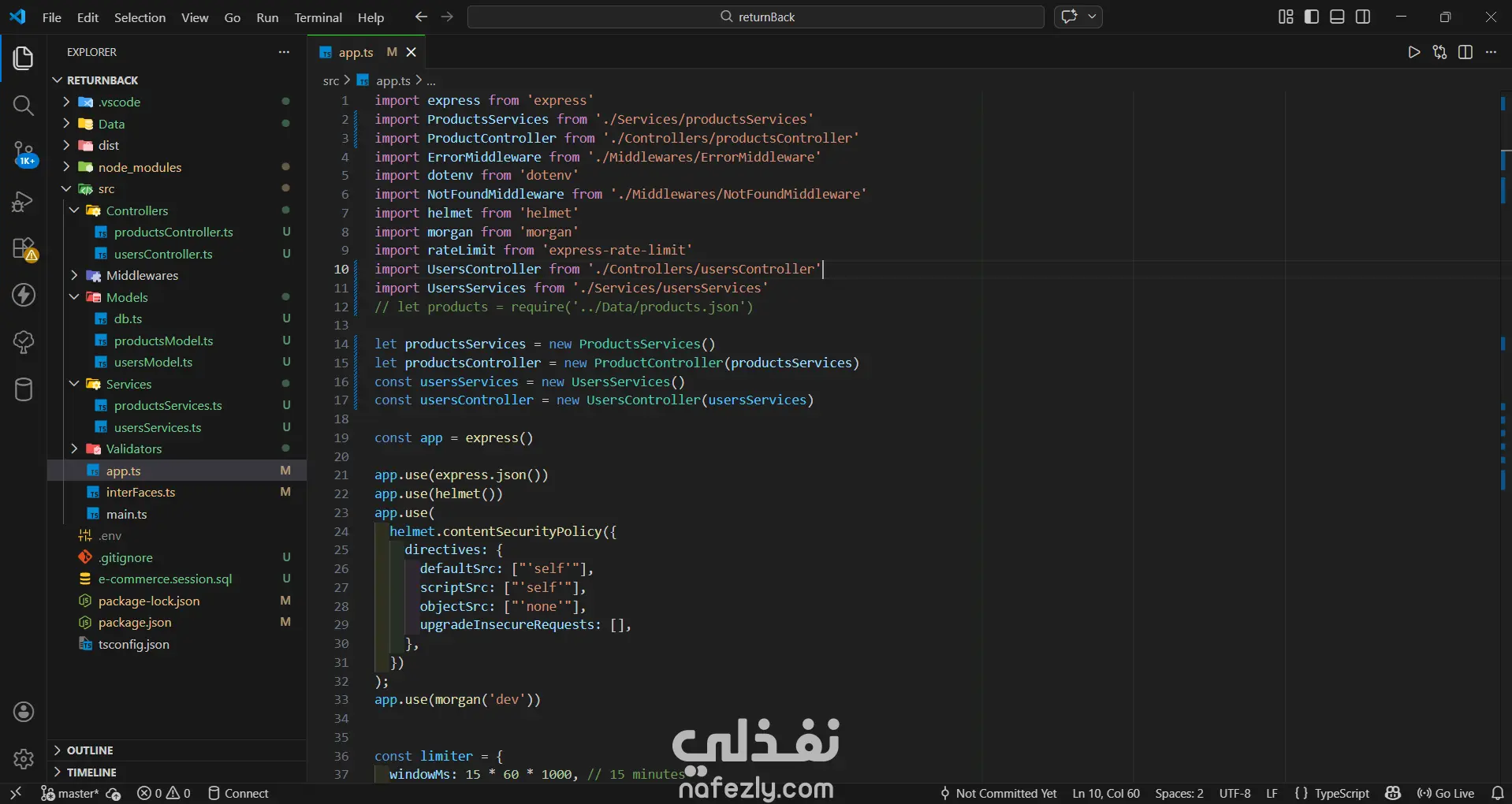This screenshot has width=1512, height=804.
Task: Expand the Validators folder
Action: [x=74, y=449]
